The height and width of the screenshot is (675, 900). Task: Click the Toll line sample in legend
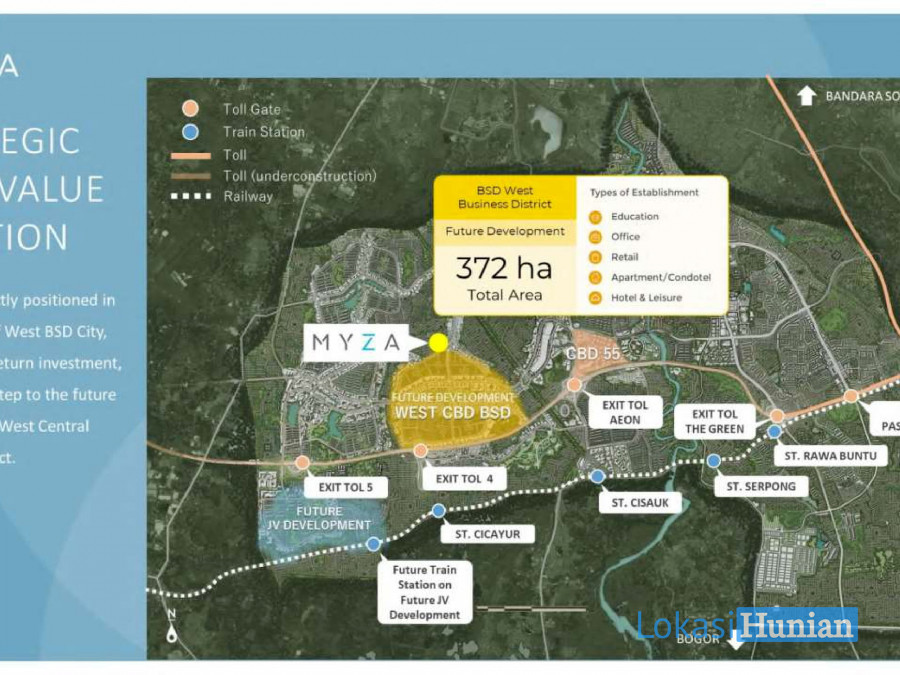[x=191, y=156]
